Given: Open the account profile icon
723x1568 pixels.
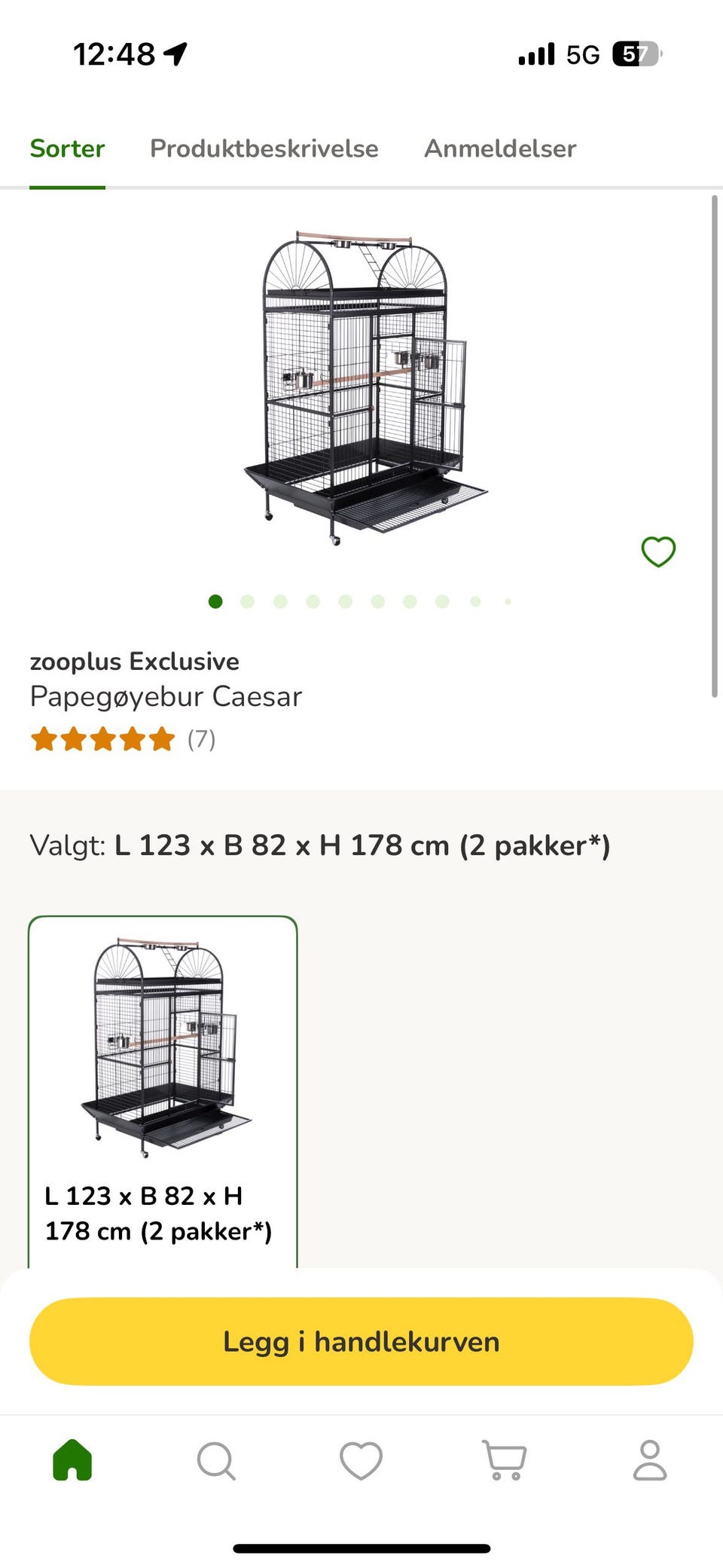Looking at the screenshot, I should (650, 1460).
